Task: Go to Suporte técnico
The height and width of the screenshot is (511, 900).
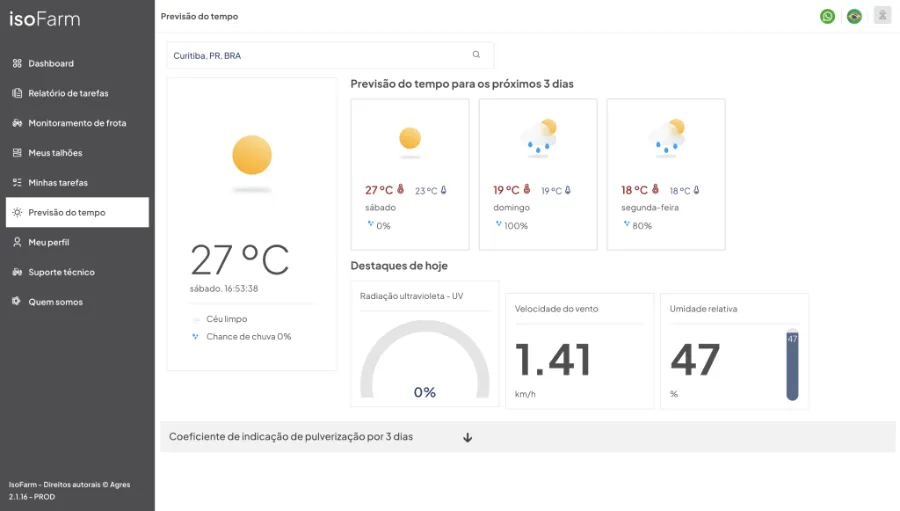Action: pos(77,272)
